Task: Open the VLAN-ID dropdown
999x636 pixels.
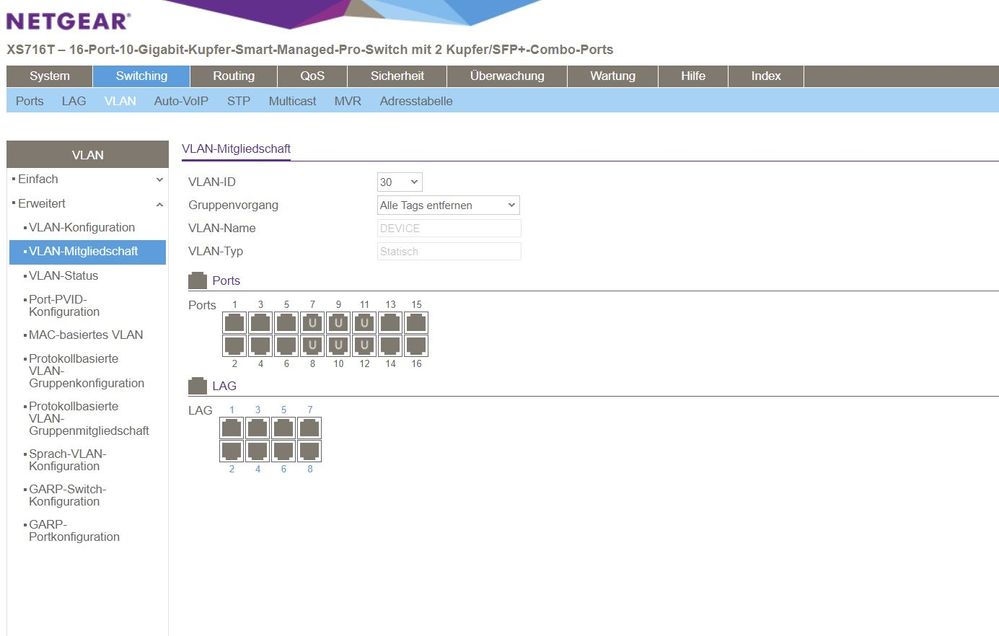Action: tap(399, 182)
